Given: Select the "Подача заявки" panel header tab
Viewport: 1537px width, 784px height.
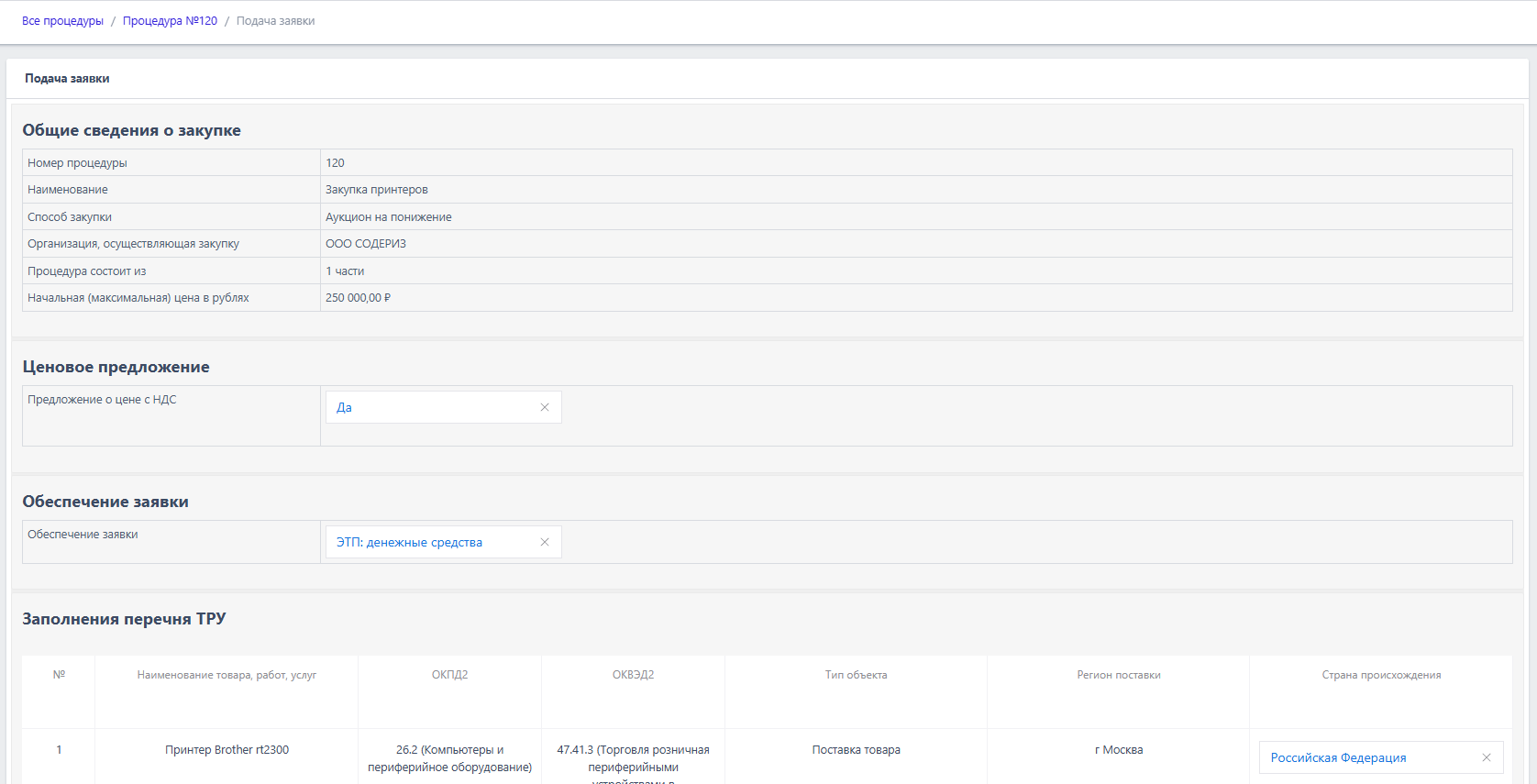Looking at the screenshot, I should 67,79.
